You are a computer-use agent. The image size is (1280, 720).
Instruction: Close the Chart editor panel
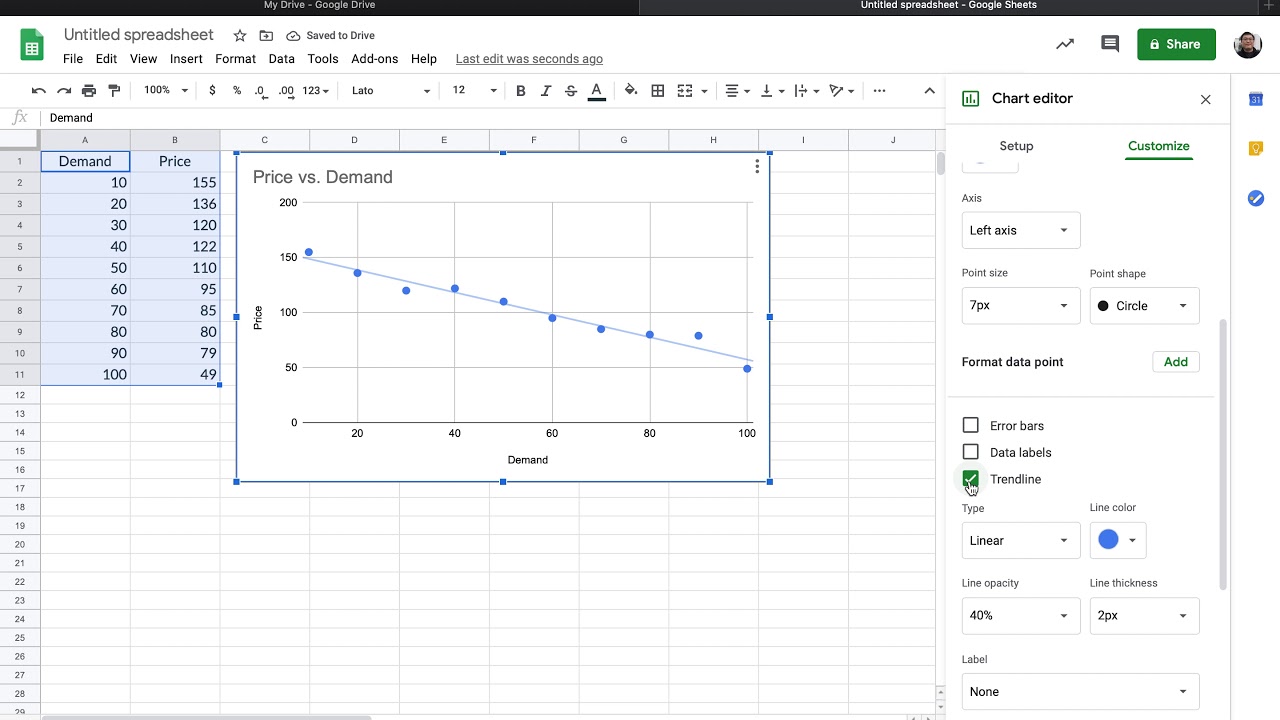tap(1205, 99)
